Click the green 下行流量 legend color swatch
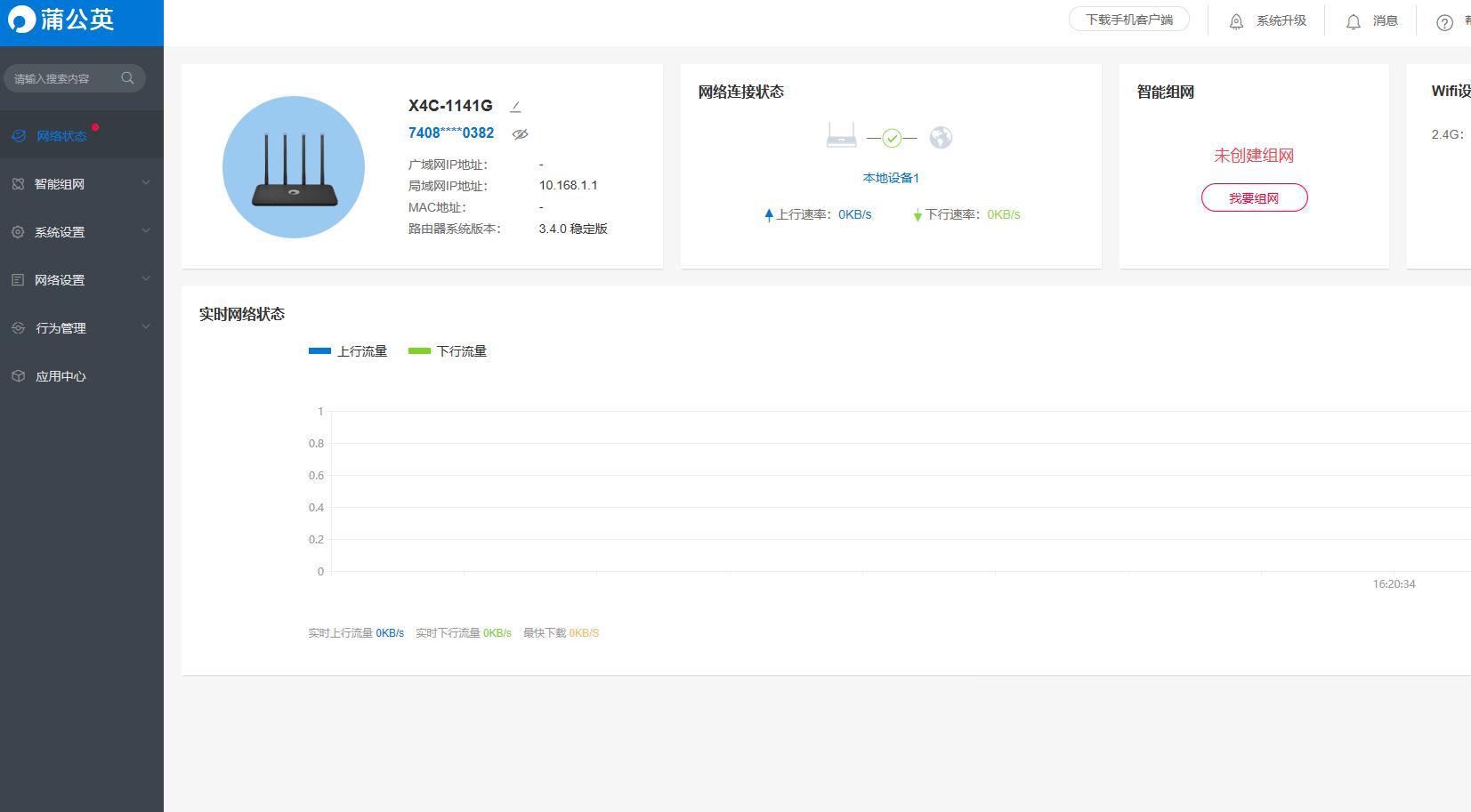 [x=418, y=350]
